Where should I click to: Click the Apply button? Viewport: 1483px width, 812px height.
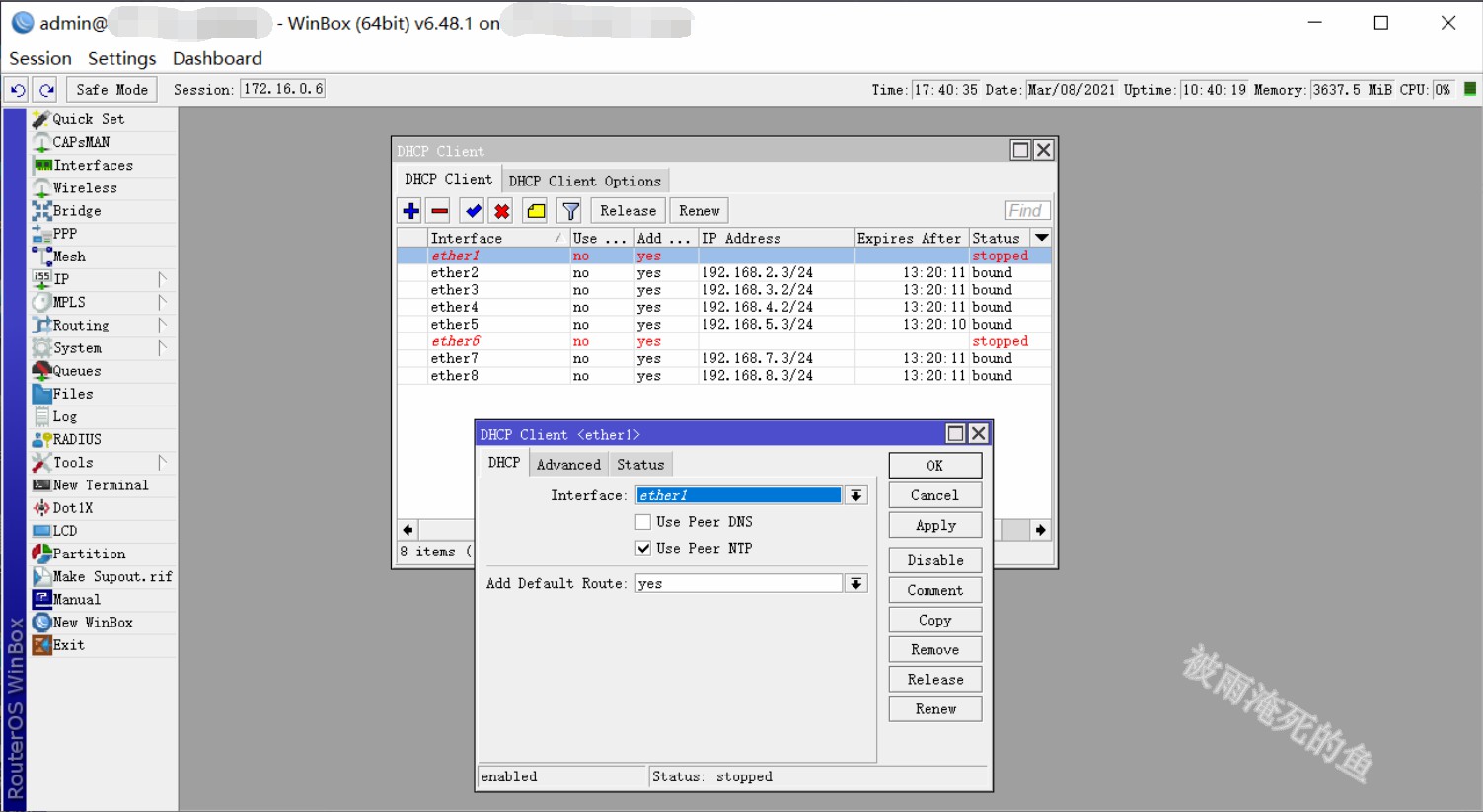934,526
